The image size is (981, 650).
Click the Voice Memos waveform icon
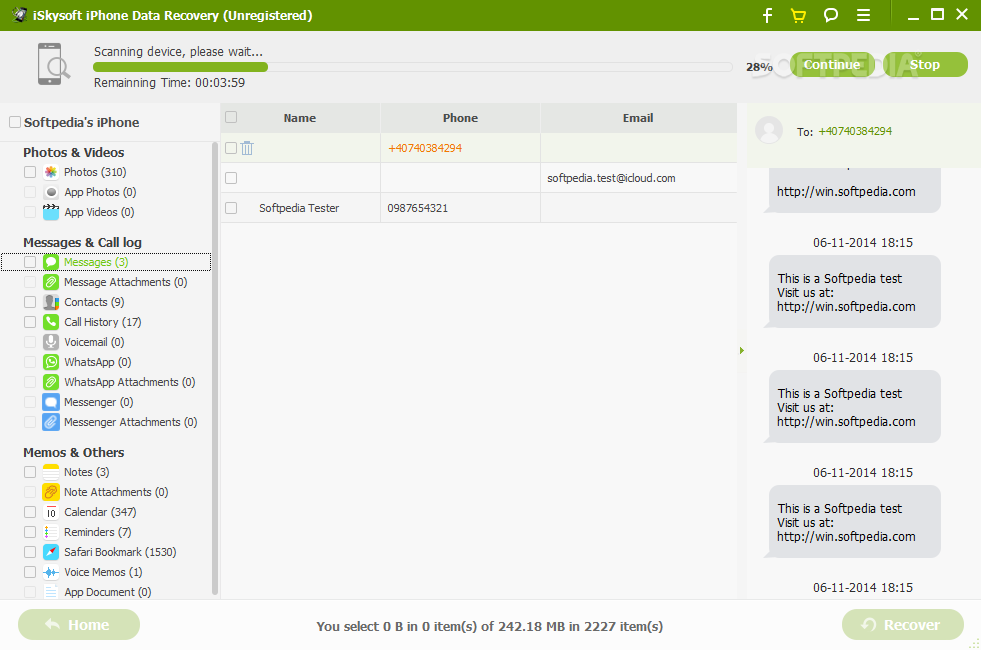[51, 572]
